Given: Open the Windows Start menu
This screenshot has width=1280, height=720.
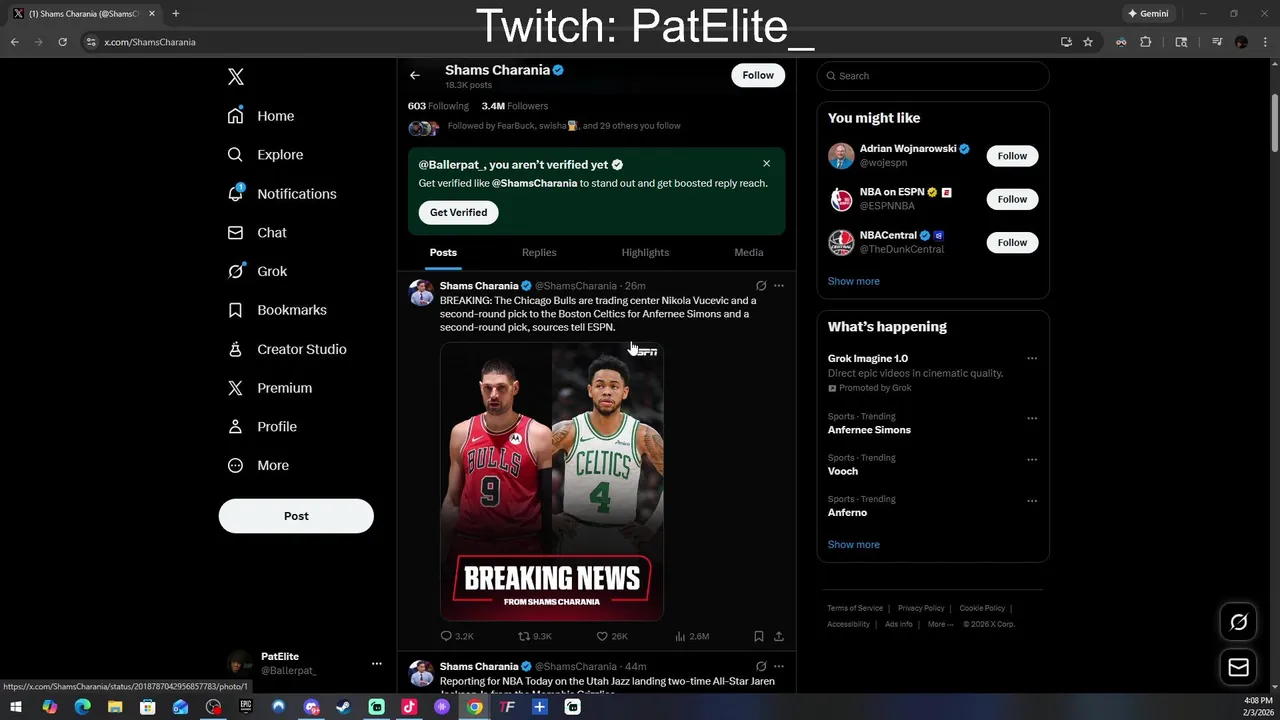Looking at the screenshot, I should pos(18,707).
